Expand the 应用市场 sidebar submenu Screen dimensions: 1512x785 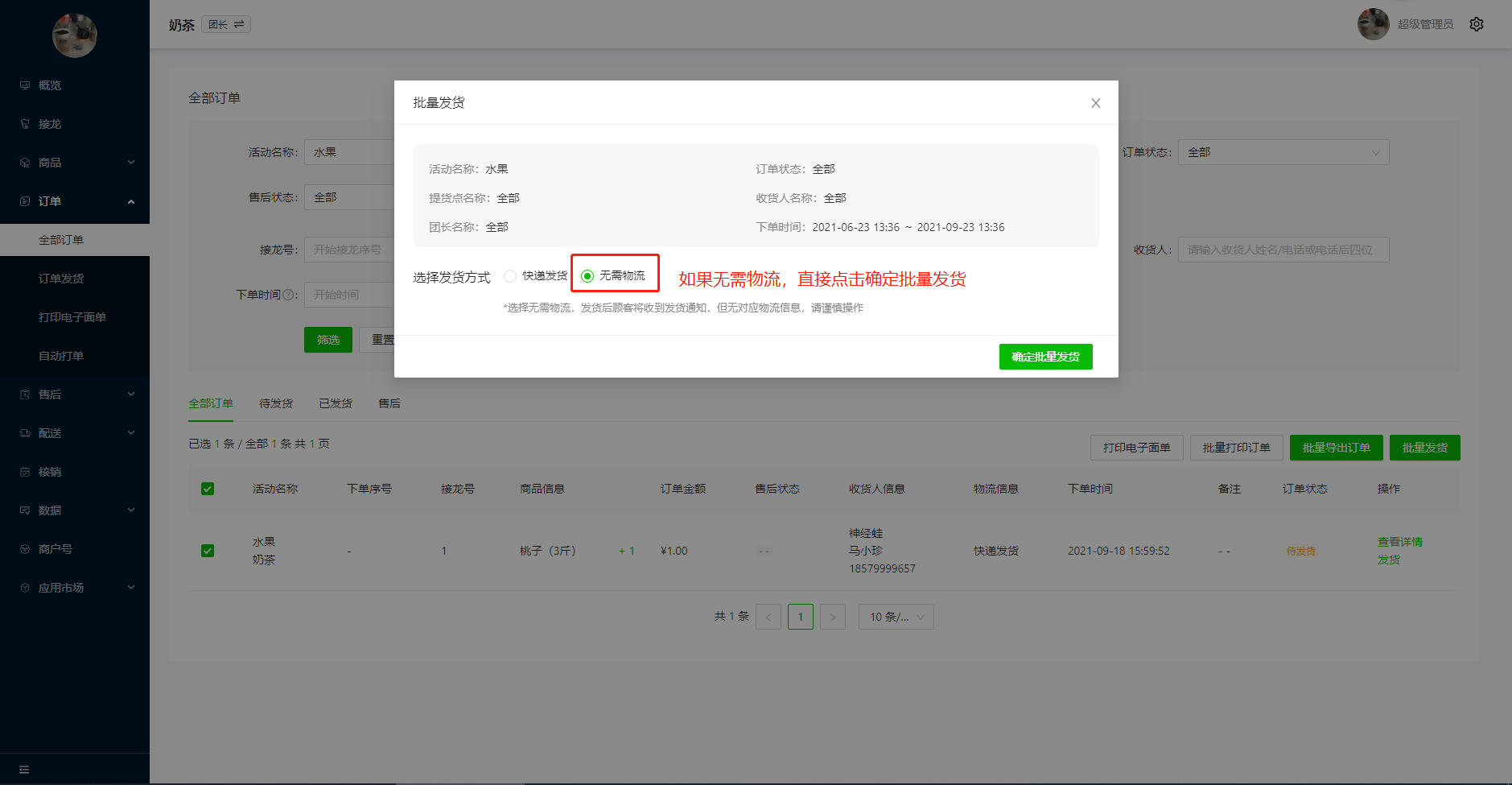coord(131,588)
